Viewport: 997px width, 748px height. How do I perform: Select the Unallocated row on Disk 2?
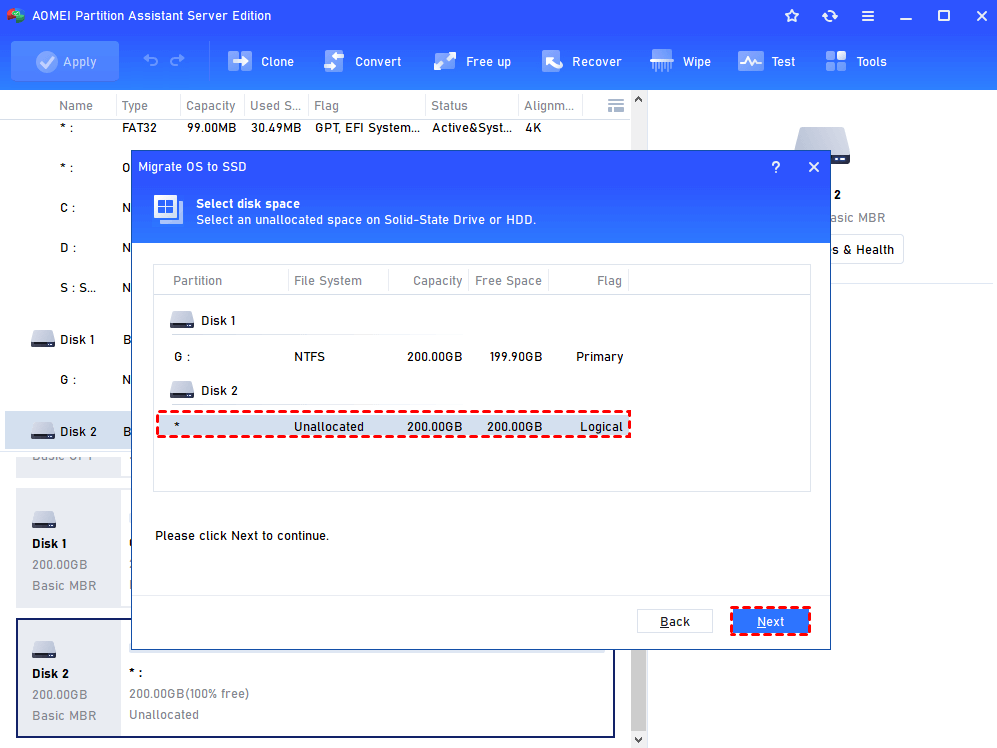tap(394, 425)
